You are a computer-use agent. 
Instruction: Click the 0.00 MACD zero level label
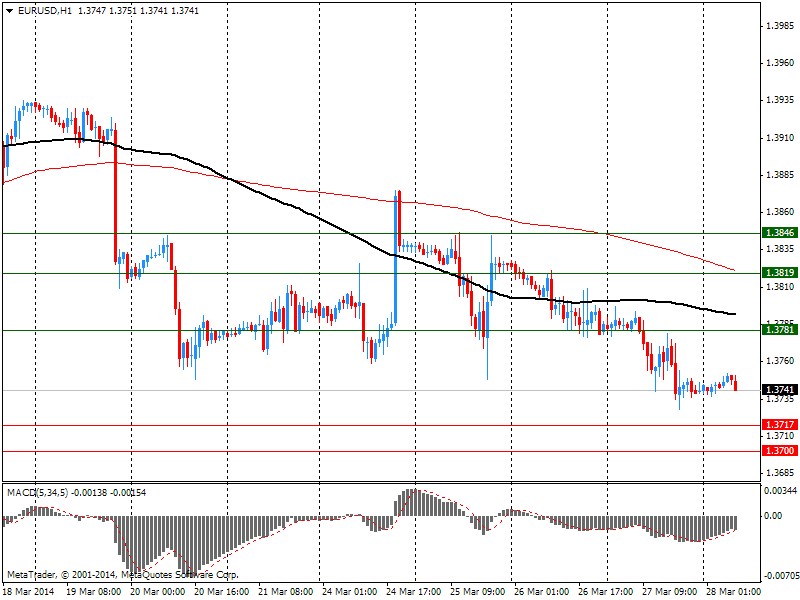click(773, 516)
